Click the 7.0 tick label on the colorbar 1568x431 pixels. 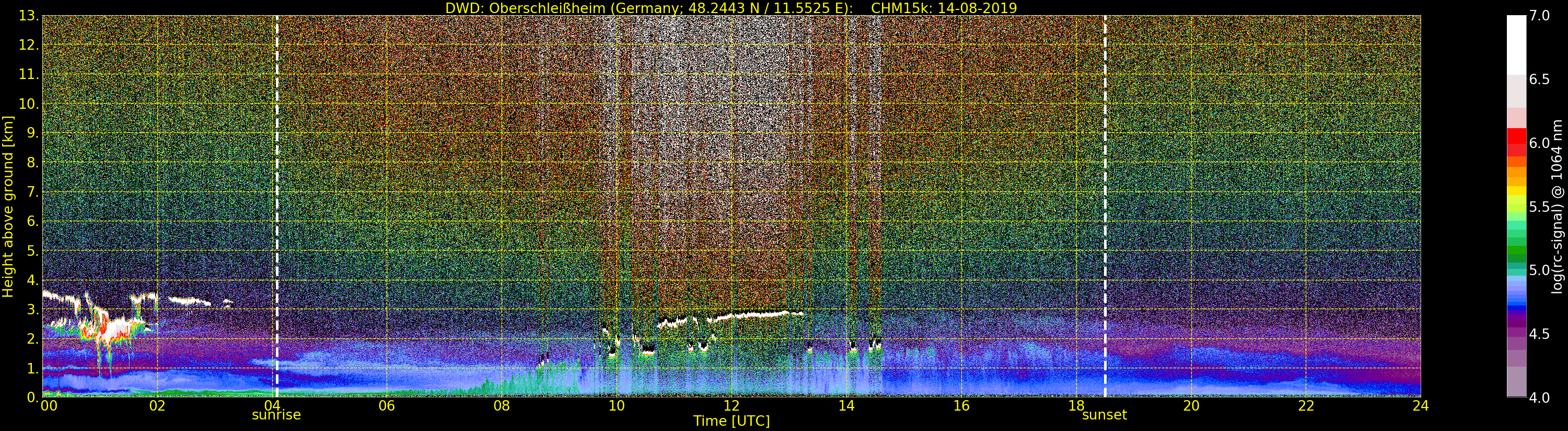pos(1539,16)
